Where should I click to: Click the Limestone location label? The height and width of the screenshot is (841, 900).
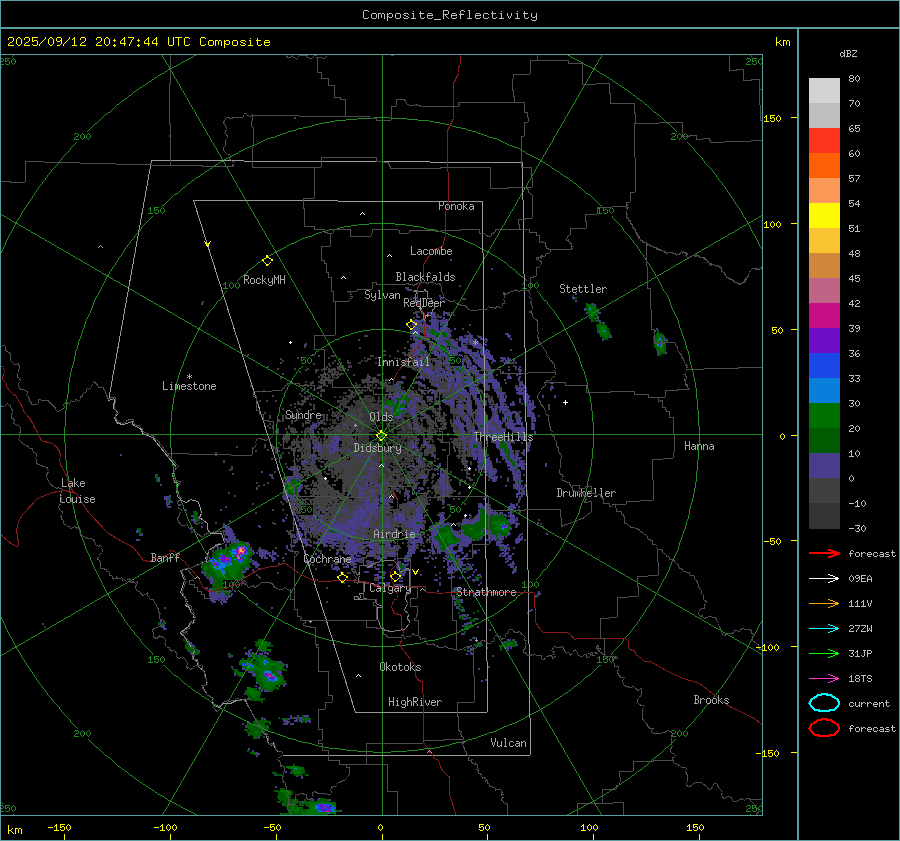(189, 386)
